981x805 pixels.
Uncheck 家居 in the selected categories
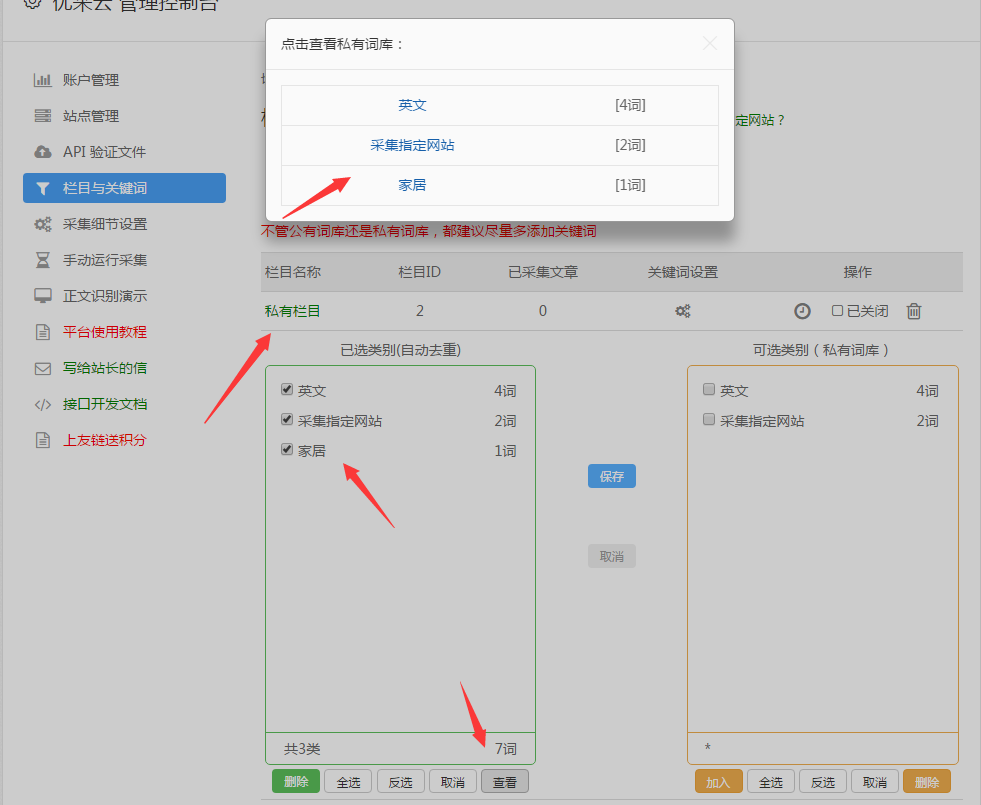[288, 450]
